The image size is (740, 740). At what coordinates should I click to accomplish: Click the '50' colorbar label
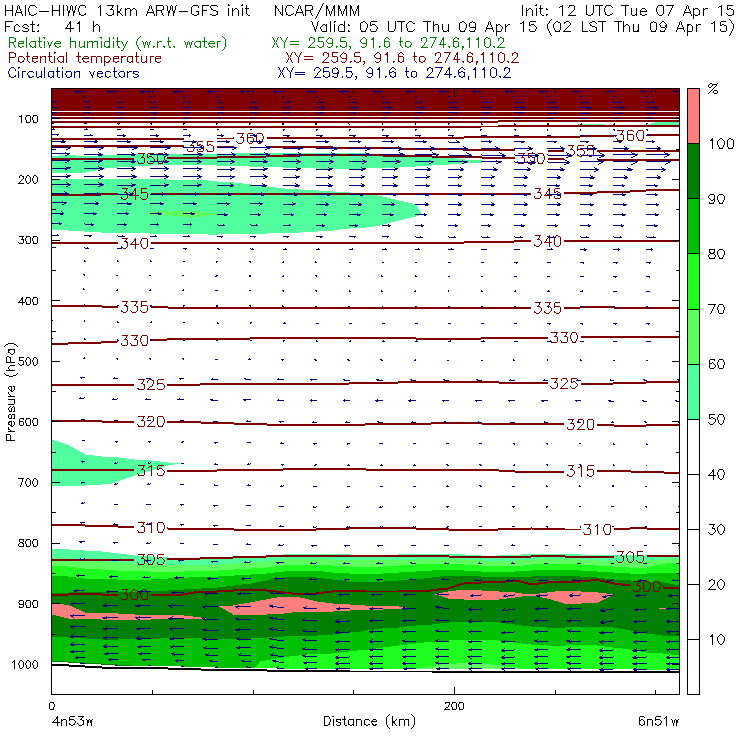(716, 420)
